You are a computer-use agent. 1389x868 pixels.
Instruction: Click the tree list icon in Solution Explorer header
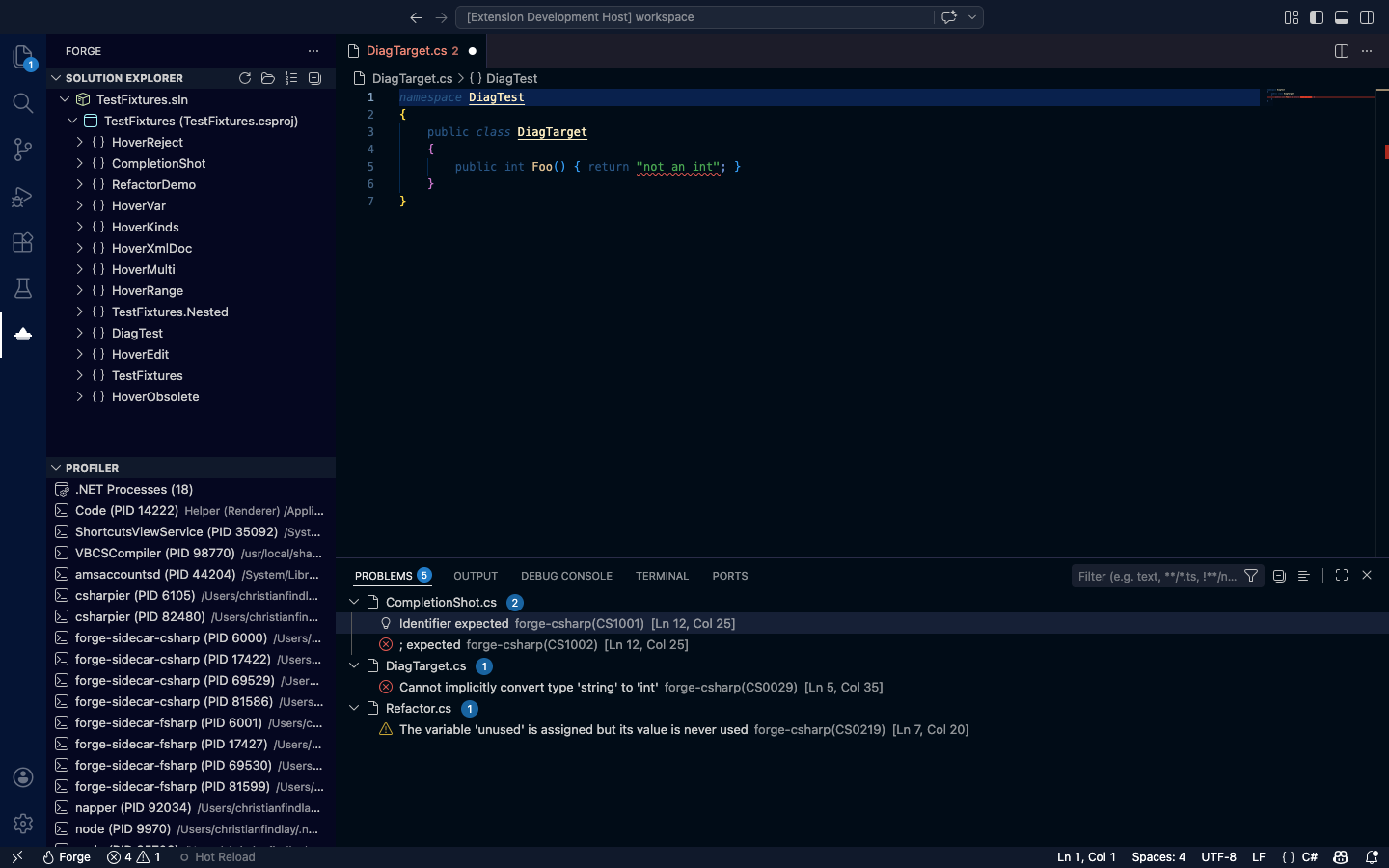coord(291,78)
